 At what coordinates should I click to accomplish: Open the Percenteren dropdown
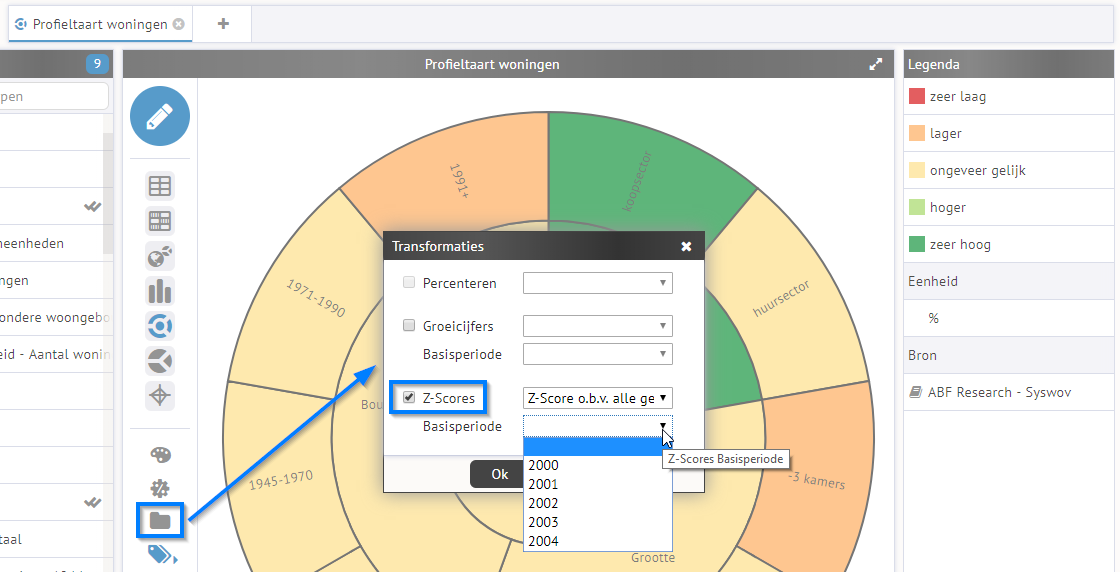pyautogui.click(x=598, y=283)
